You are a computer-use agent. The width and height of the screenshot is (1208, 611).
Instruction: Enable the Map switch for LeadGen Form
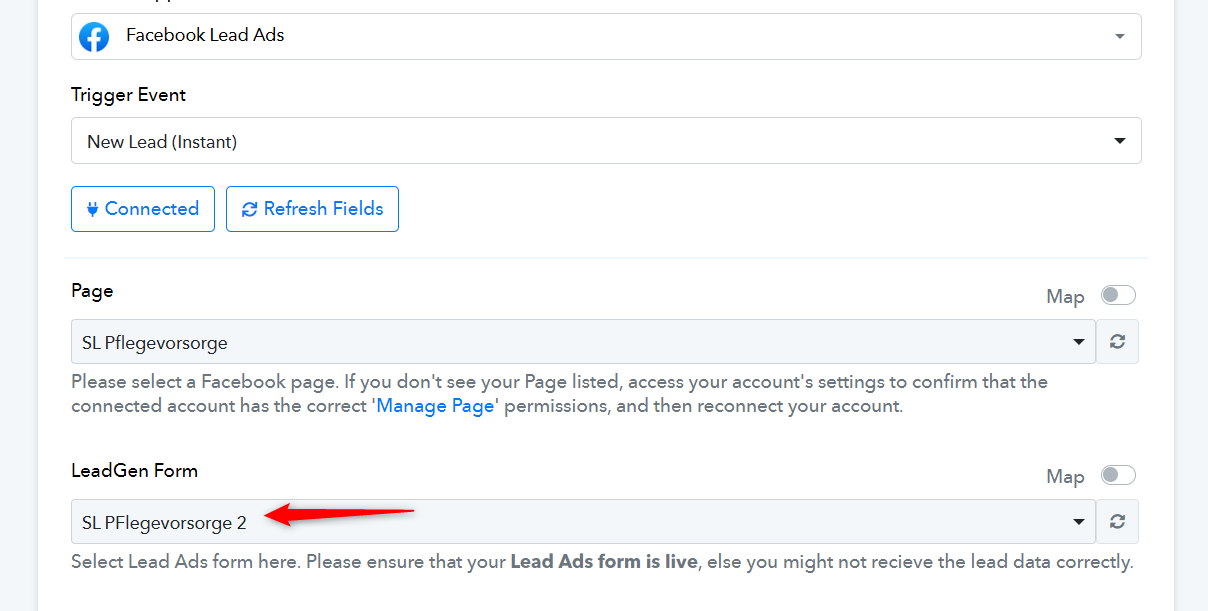(1118, 475)
